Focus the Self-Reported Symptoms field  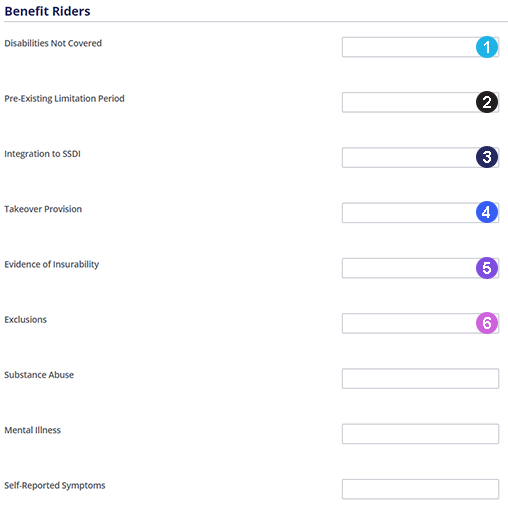click(420, 489)
